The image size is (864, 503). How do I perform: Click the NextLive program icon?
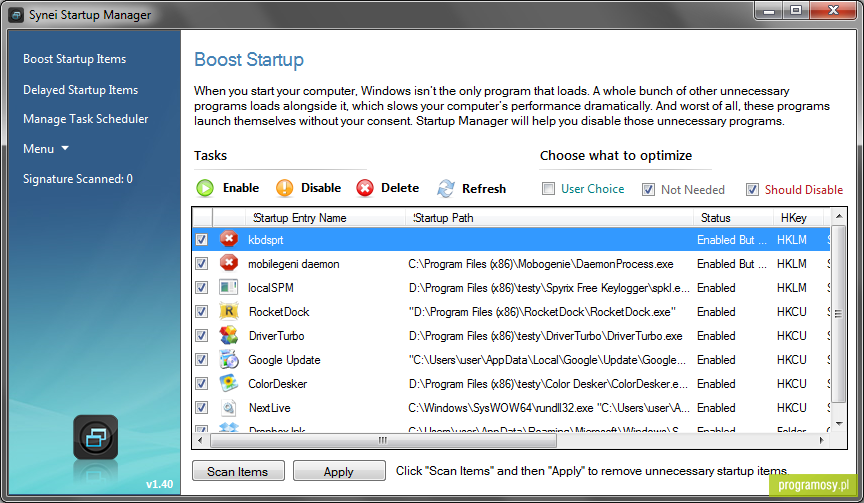(x=229, y=407)
